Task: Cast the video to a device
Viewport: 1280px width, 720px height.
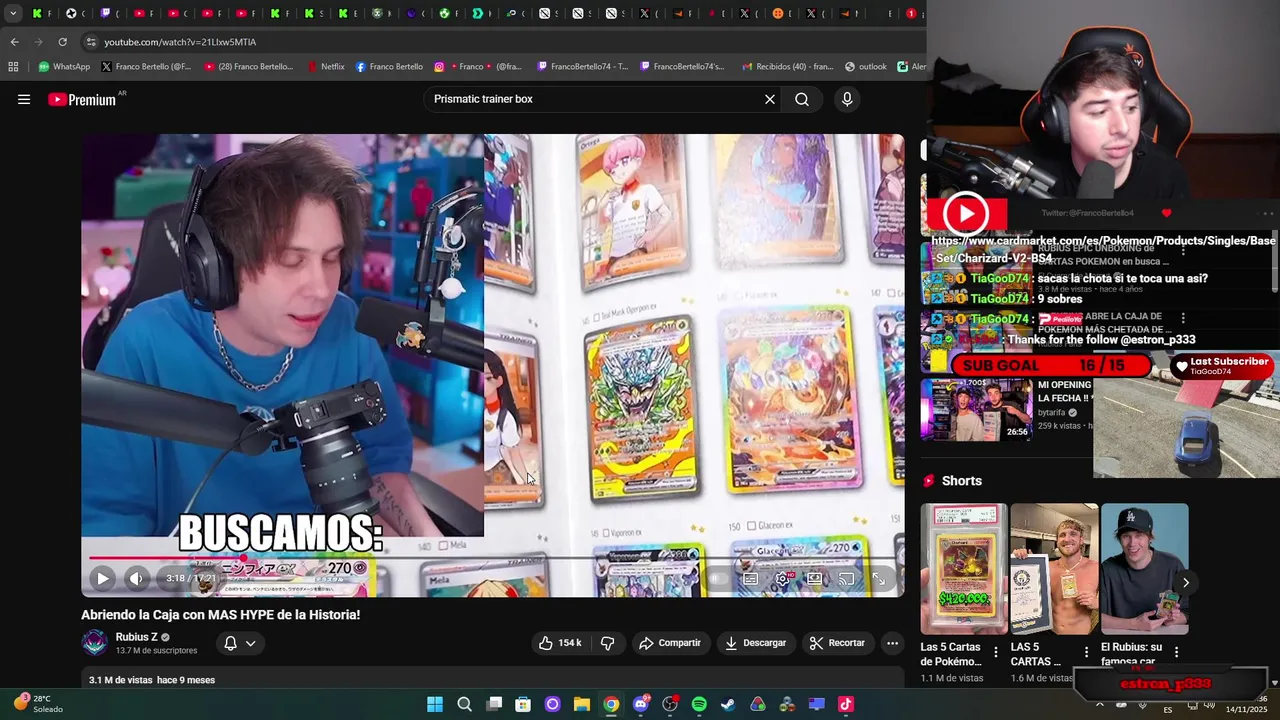Action: pos(846,578)
